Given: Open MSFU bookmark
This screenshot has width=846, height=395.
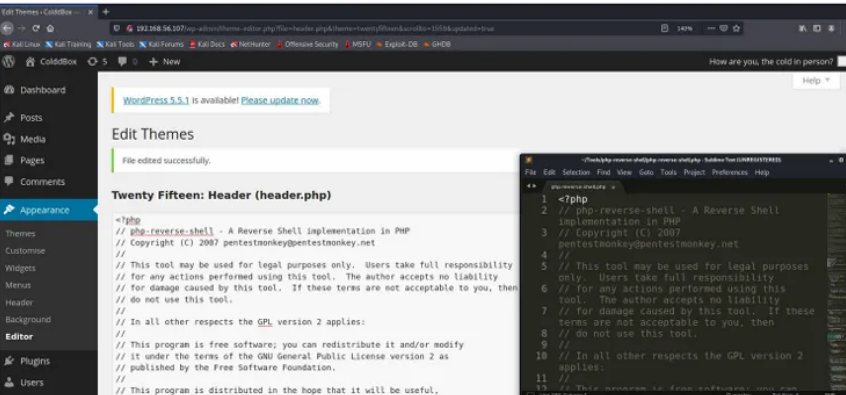Looking at the screenshot, I should (x=358, y=44).
